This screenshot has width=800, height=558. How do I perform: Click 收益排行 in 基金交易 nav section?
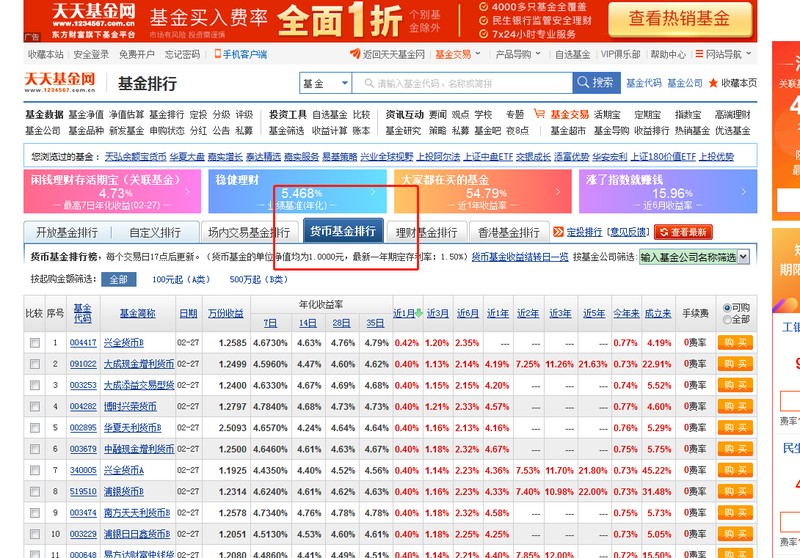[x=652, y=131]
